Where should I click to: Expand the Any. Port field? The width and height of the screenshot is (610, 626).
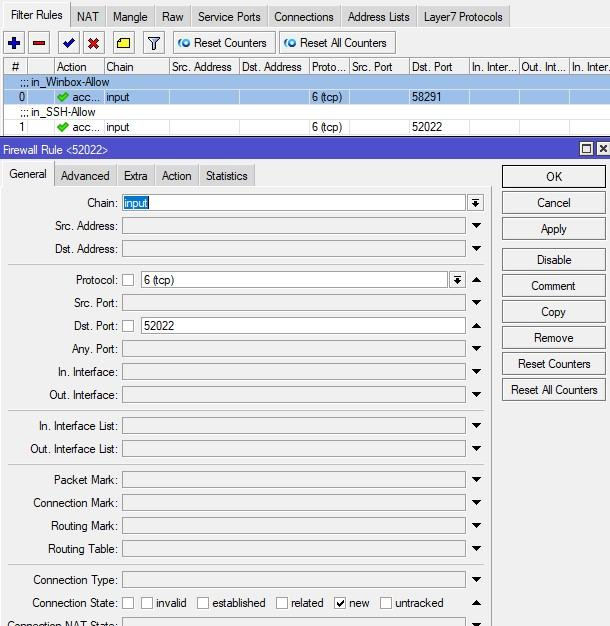tap(476, 349)
